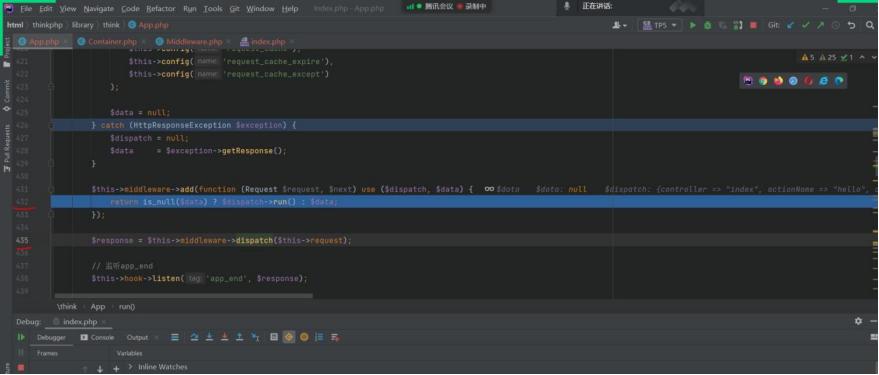Open the Navigate menu
This screenshot has width=879, height=375.
[98, 8]
